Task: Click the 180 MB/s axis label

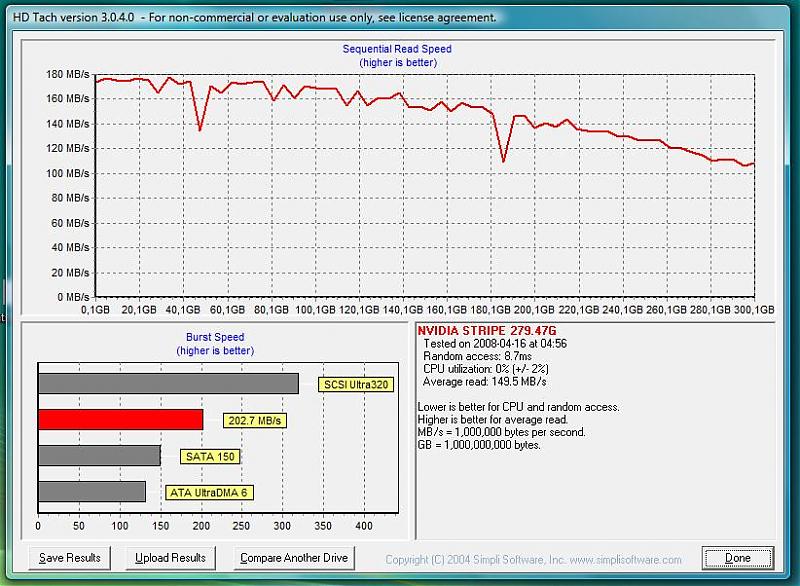Action: click(x=68, y=74)
